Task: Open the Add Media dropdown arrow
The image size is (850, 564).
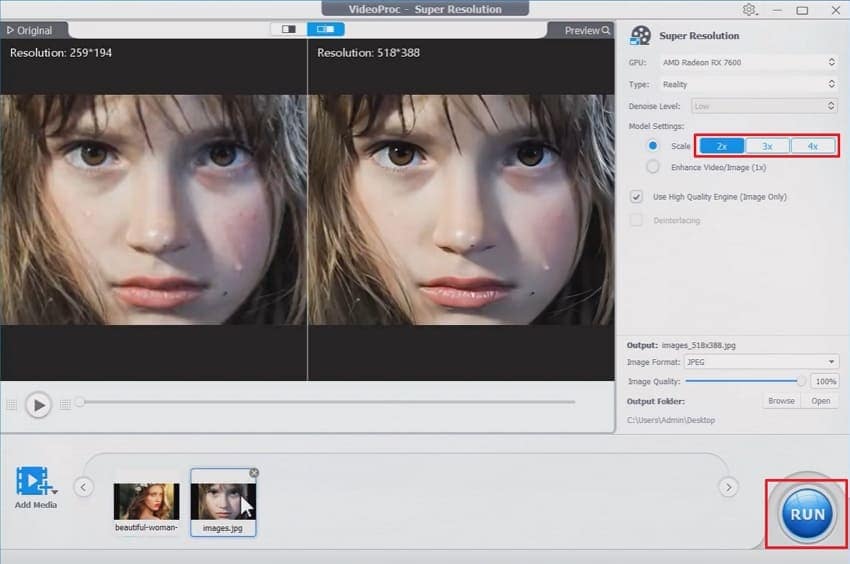Action: tap(55, 491)
